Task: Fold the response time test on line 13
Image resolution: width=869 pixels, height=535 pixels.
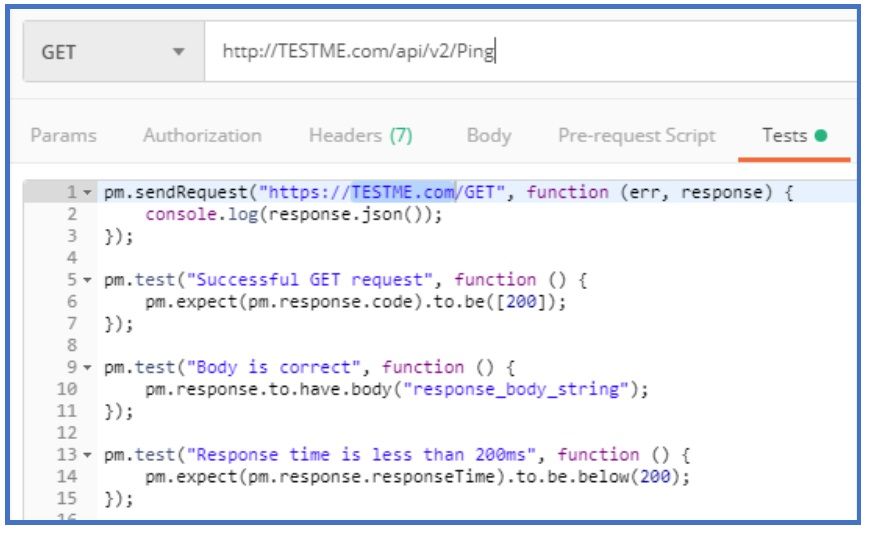Action: coord(88,455)
